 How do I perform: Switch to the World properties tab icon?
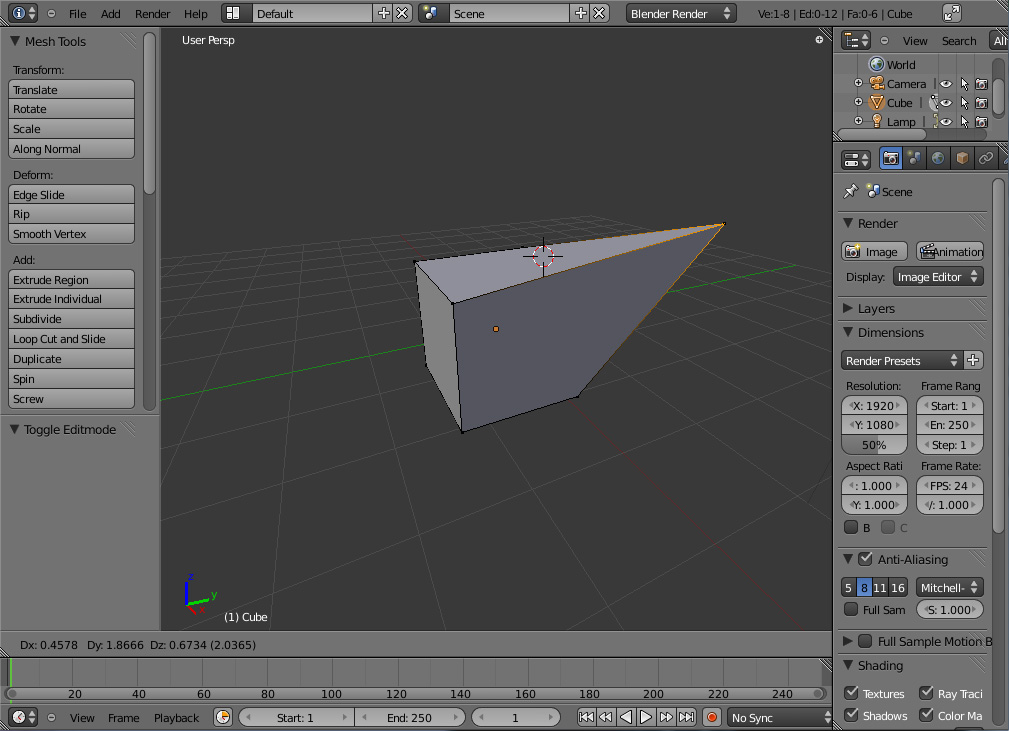pyautogui.click(x=938, y=158)
